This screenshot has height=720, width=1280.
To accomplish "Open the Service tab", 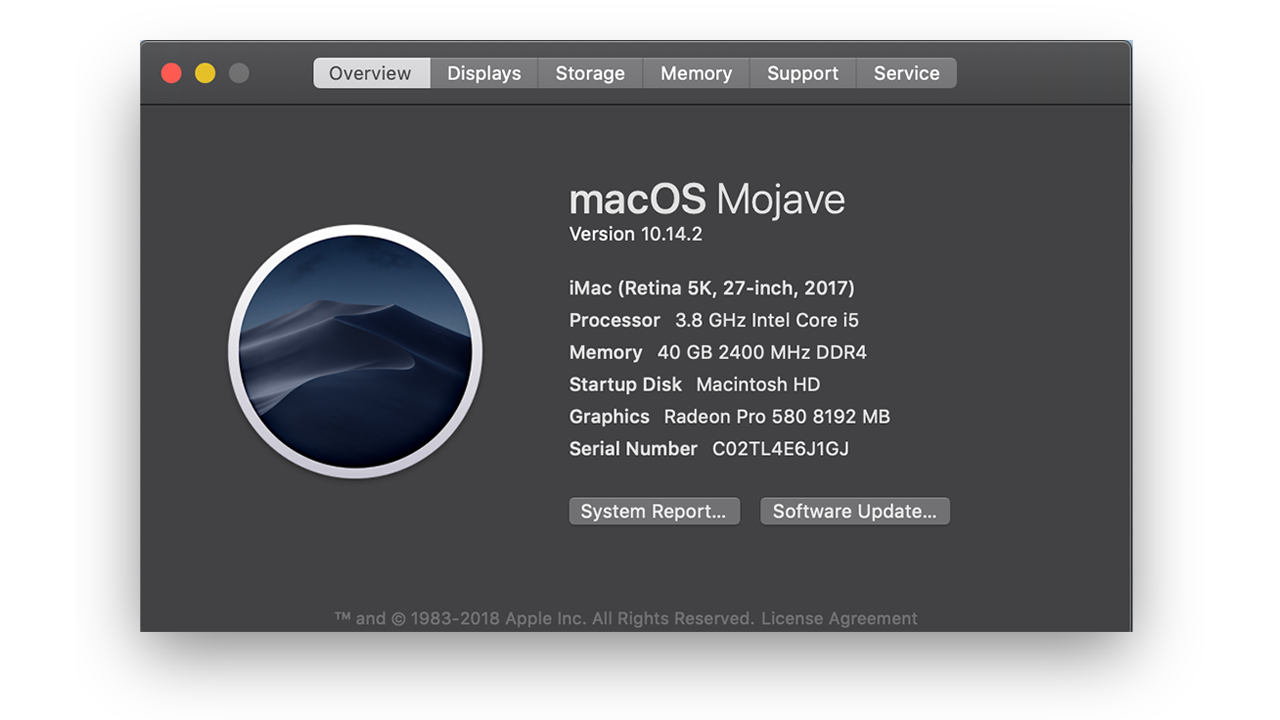I will pos(907,73).
